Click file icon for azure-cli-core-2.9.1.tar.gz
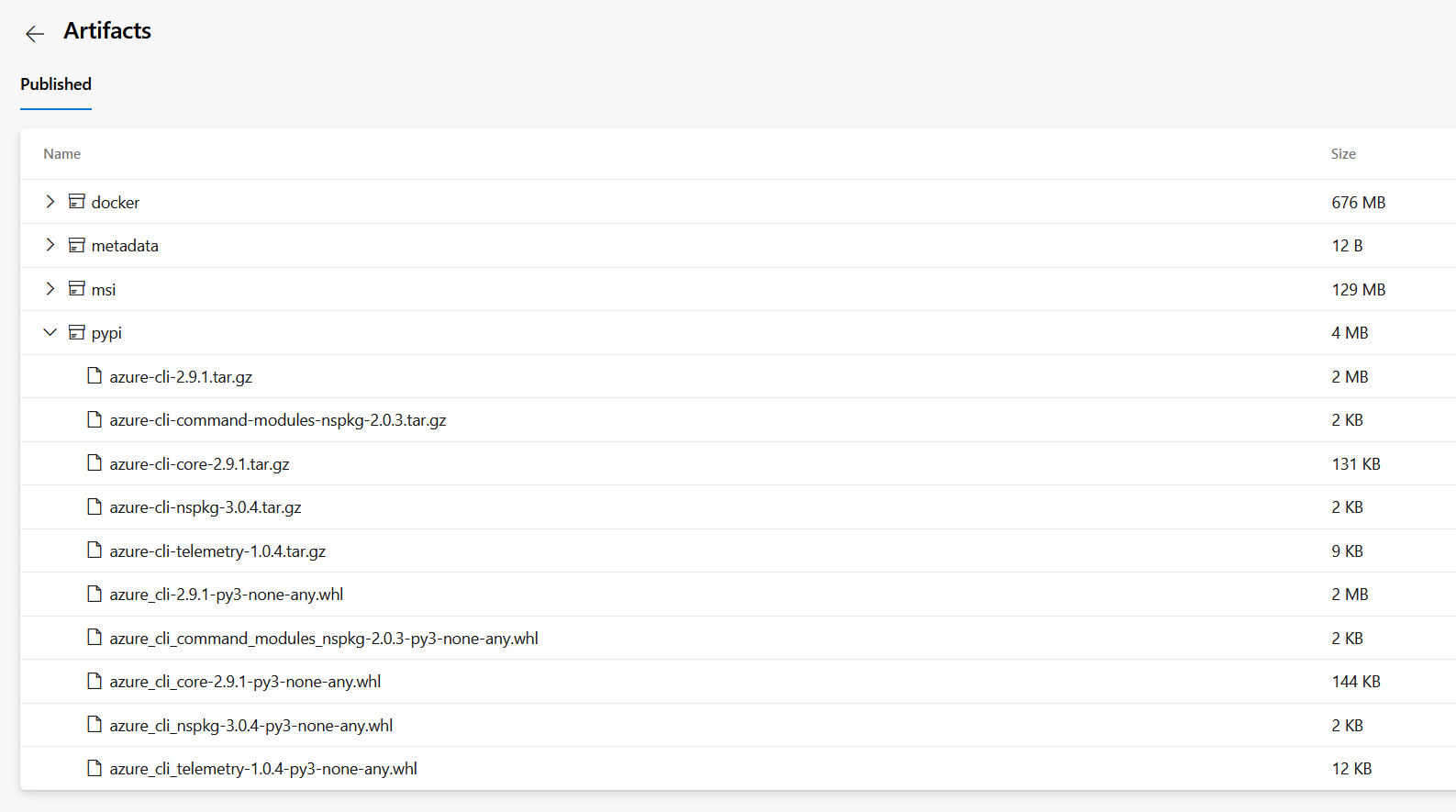Viewport: 1456px width, 812px height. [94, 462]
